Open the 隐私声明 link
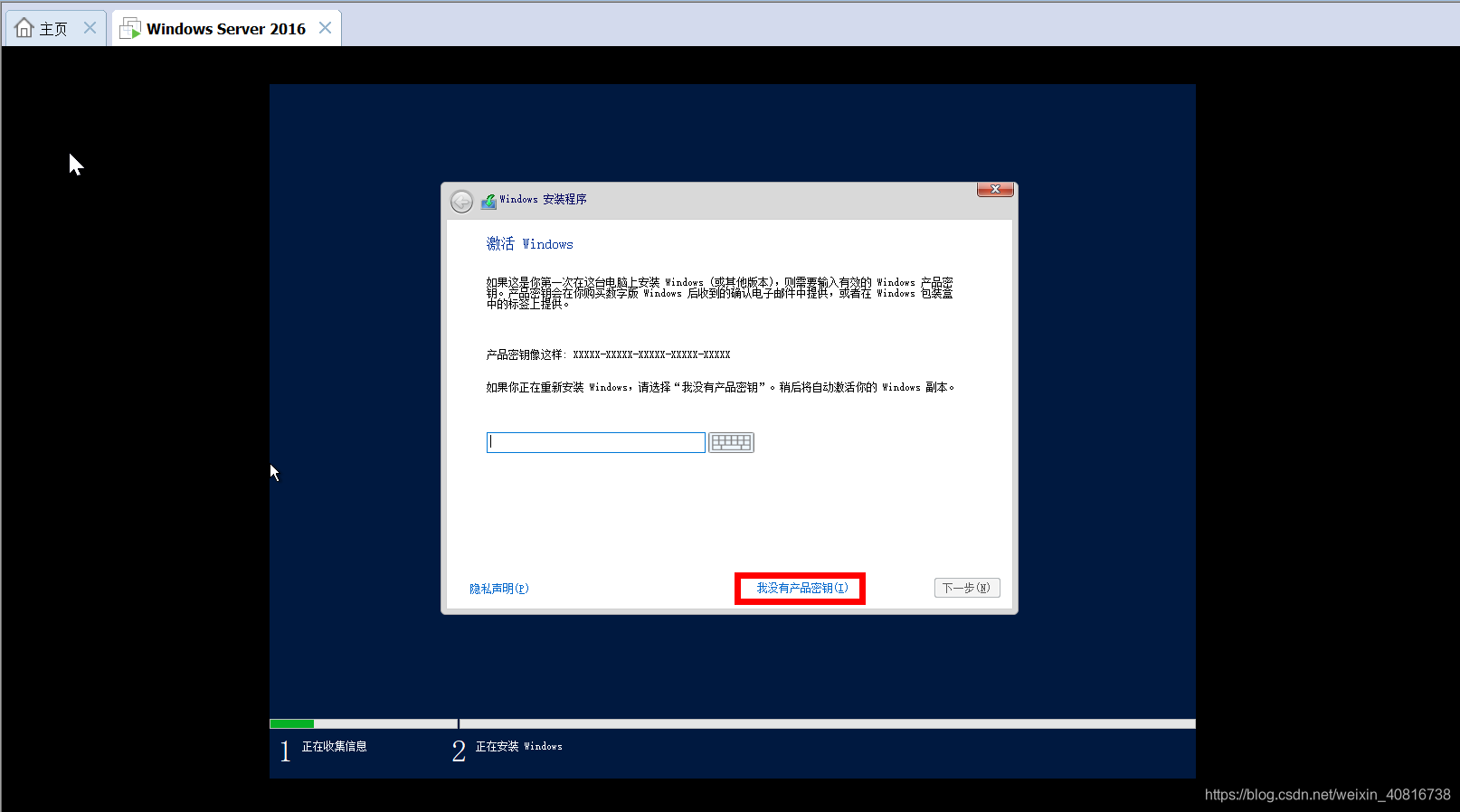Screen dimensions: 1460x812 [x=499, y=589]
